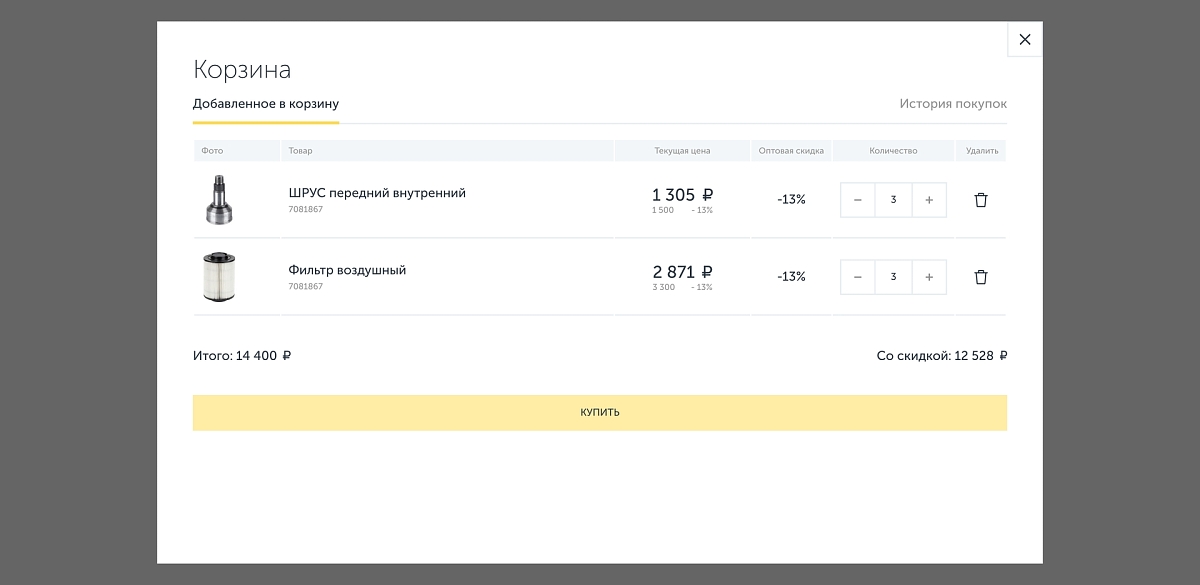Click the Оптовая скидка column header
This screenshot has width=1200, height=585.
coord(791,151)
